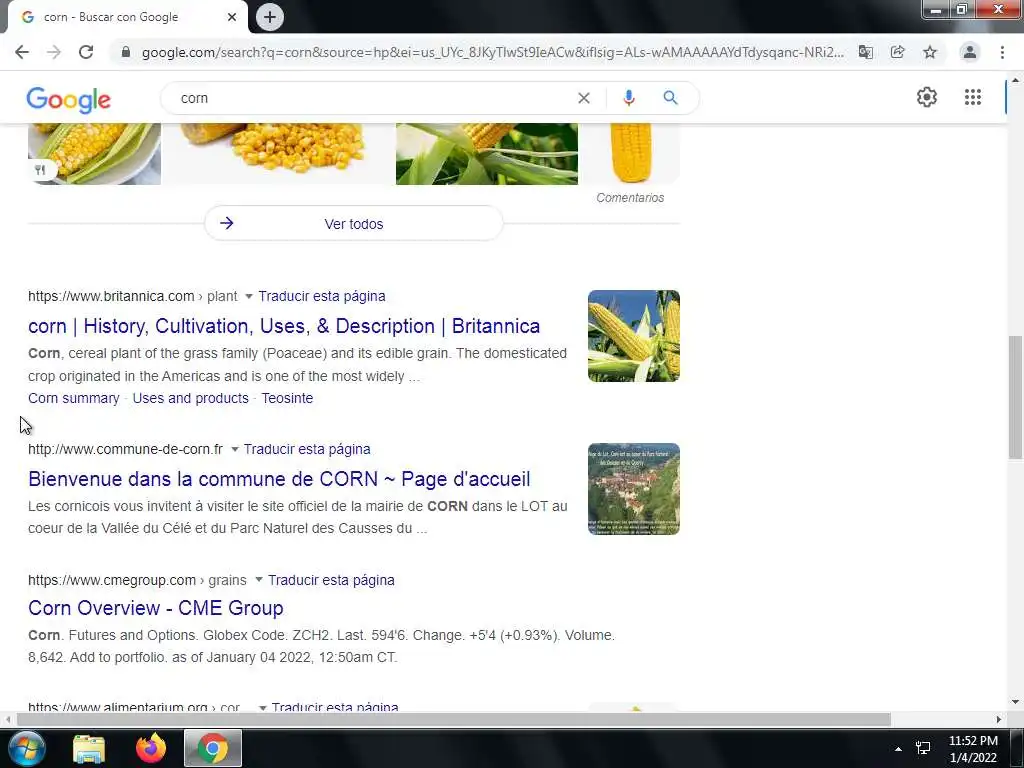Expand britannica.com result options arrow
Image resolution: width=1024 pixels, height=768 pixels.
pos(248,296)
